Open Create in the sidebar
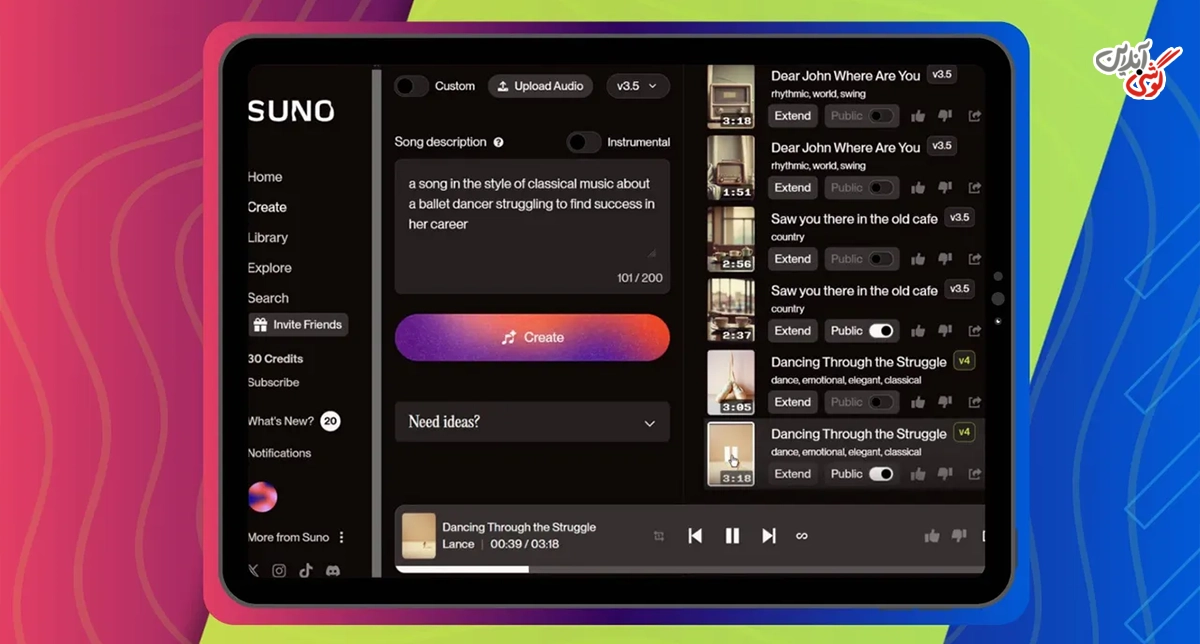The width and height of the screenshot is (1200, 644). coord(267,207)
